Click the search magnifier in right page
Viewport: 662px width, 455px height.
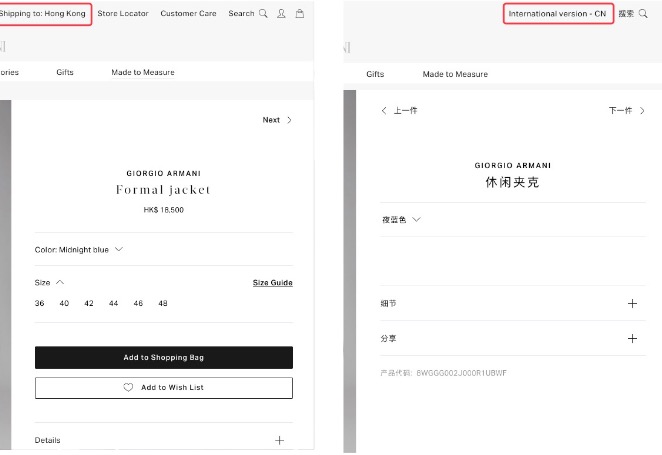(x=643, y=14)
